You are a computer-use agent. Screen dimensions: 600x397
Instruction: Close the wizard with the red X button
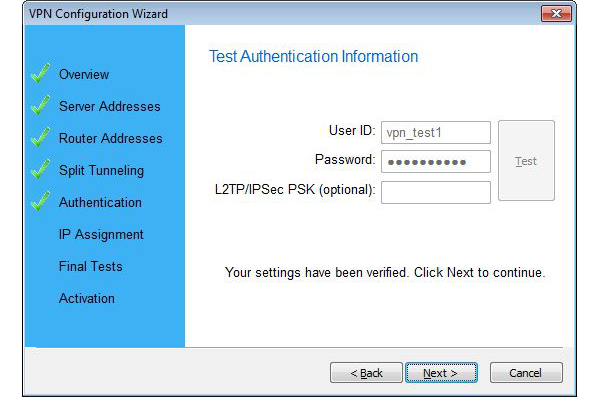pos(556,14)
